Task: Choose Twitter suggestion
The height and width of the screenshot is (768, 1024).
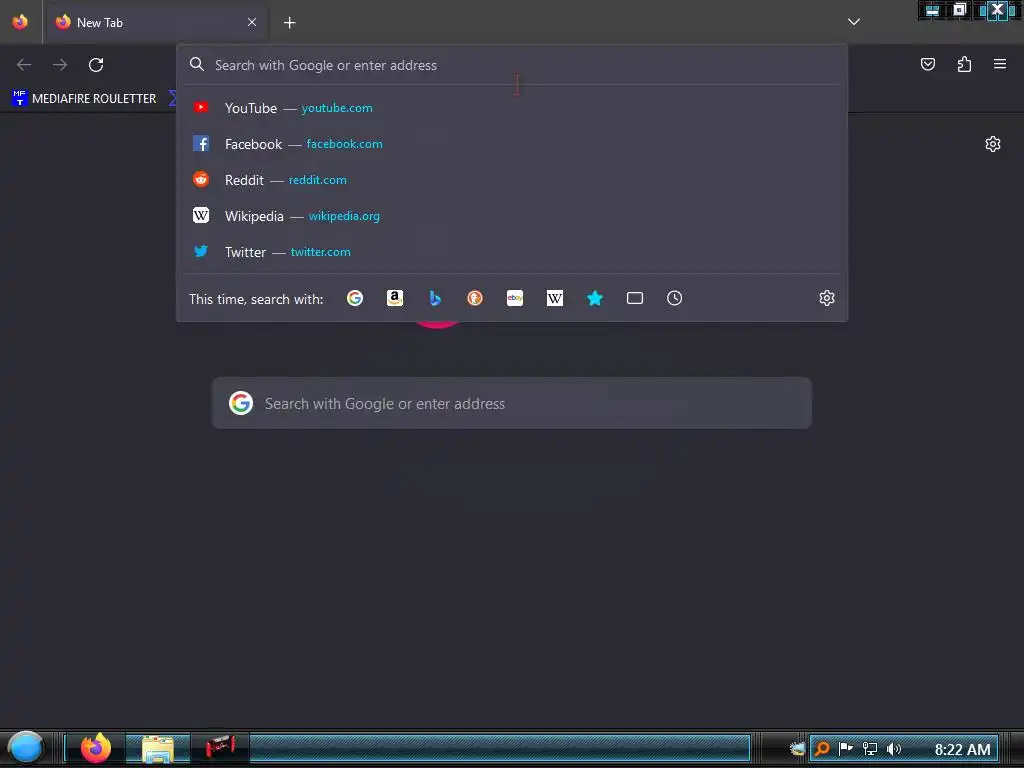Action: (512, 251)
